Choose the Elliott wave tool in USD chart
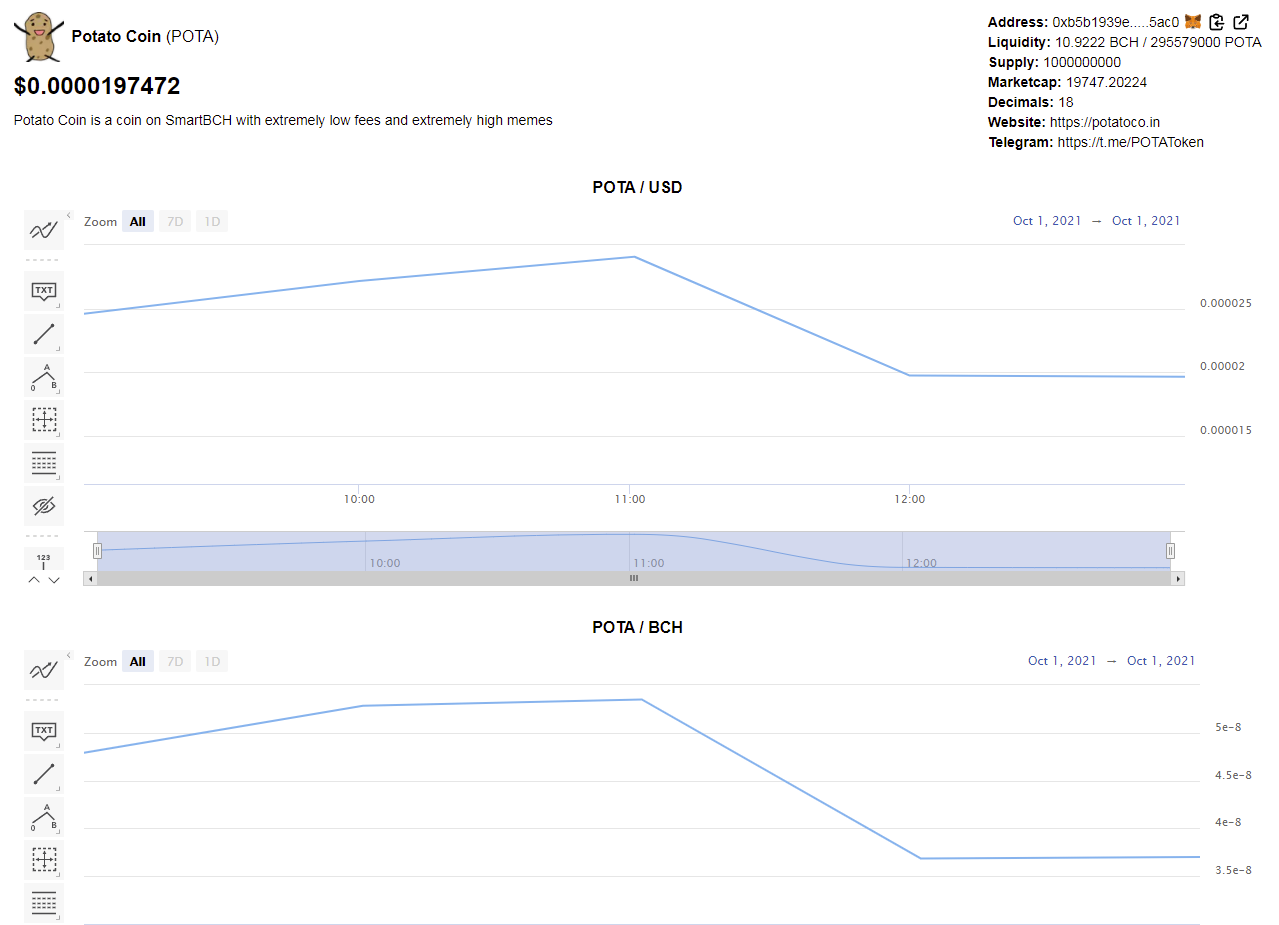Viewport: 1279px width, 925px height. tap(44, 377)
